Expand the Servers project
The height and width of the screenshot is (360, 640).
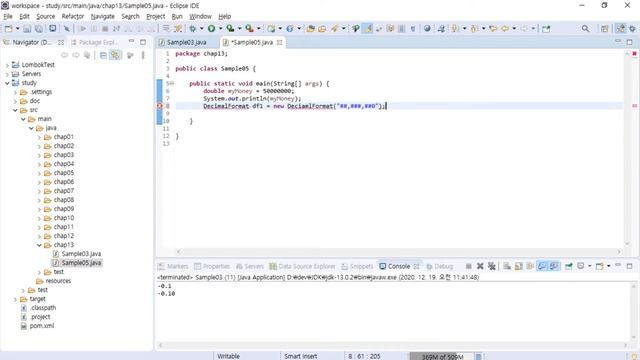[7, 74]
